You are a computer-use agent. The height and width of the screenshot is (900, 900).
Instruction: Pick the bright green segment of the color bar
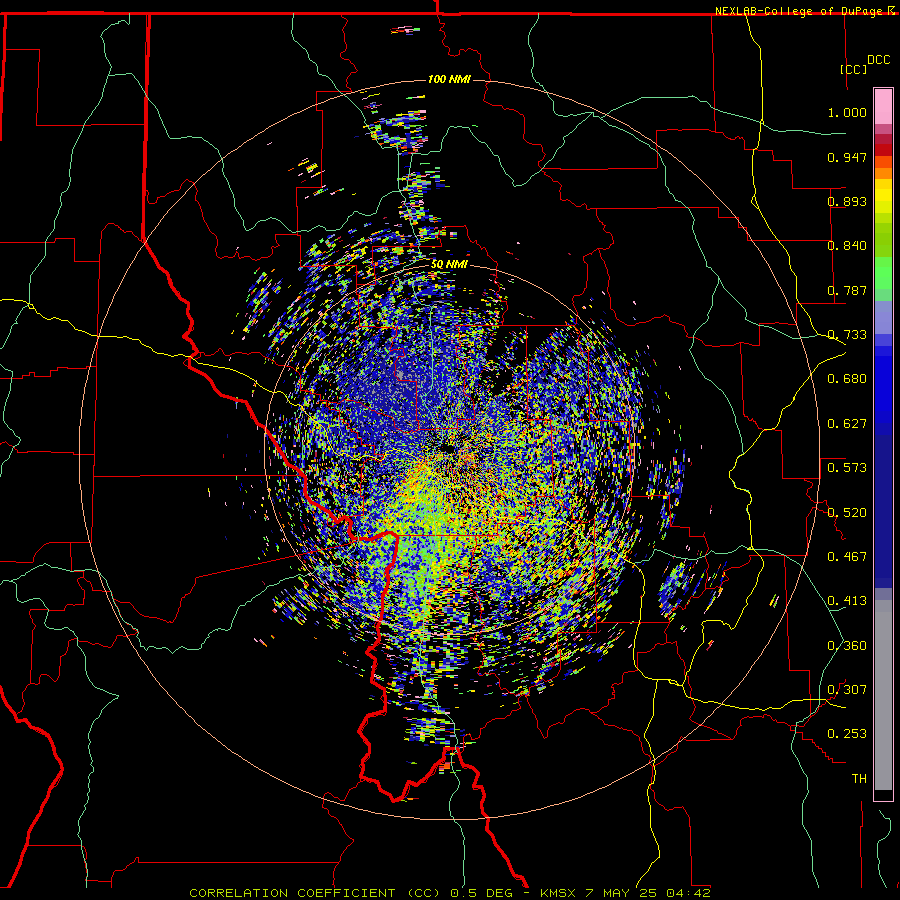click(883, 273)
